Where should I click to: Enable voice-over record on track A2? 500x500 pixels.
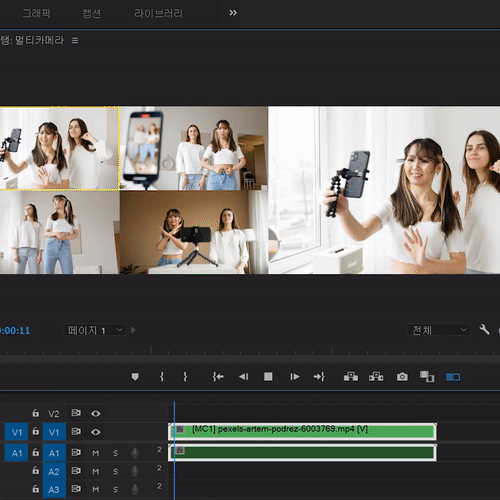pos(135,471)
